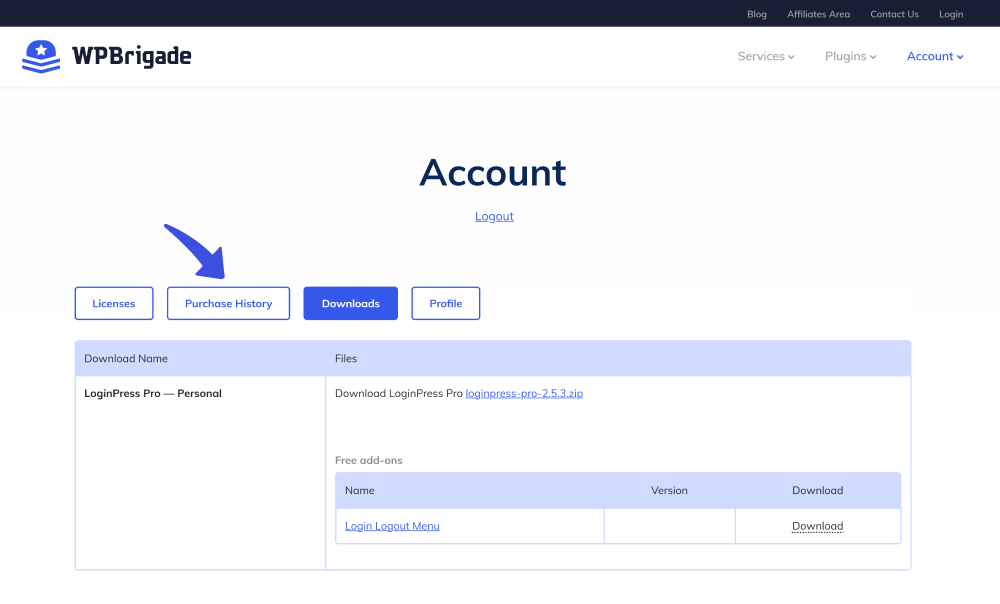This screenshot has width=1000, height=604.
Task: Click the 'Free add-ons' label
Action: click(369, 460)
